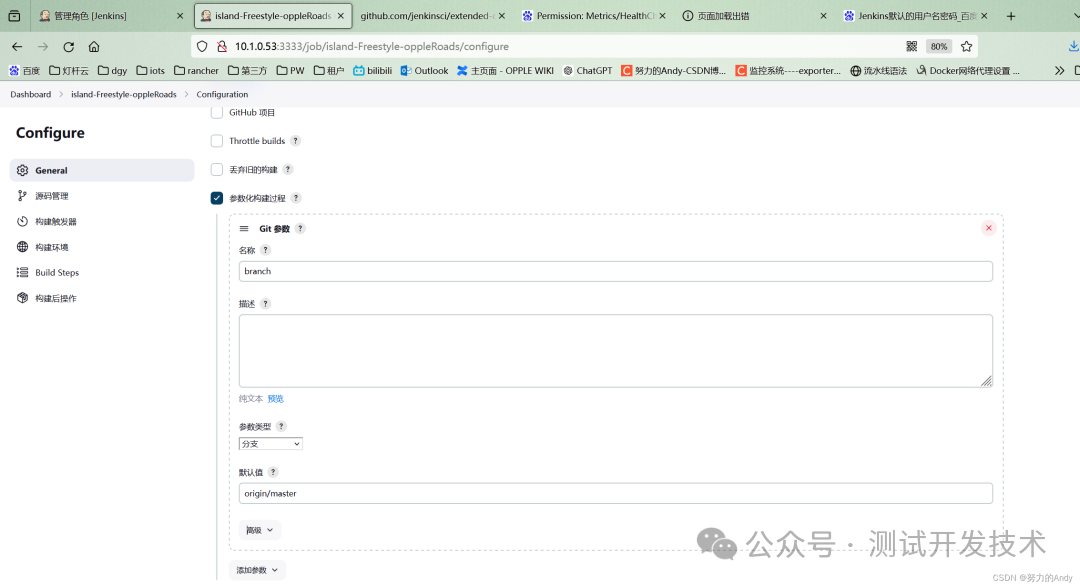Remove the Git parameter with red X
1080x587 pixels.
988,228
